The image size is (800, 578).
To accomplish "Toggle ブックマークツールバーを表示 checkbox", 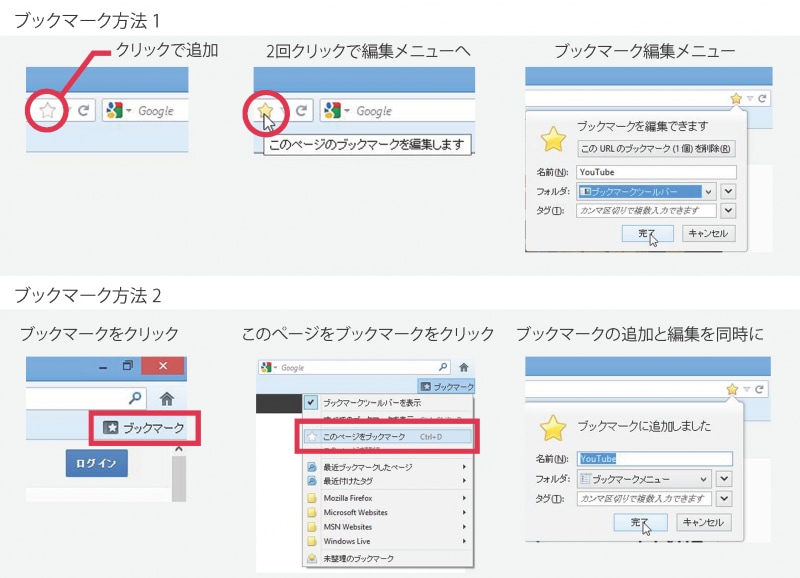I will [311, 403].
